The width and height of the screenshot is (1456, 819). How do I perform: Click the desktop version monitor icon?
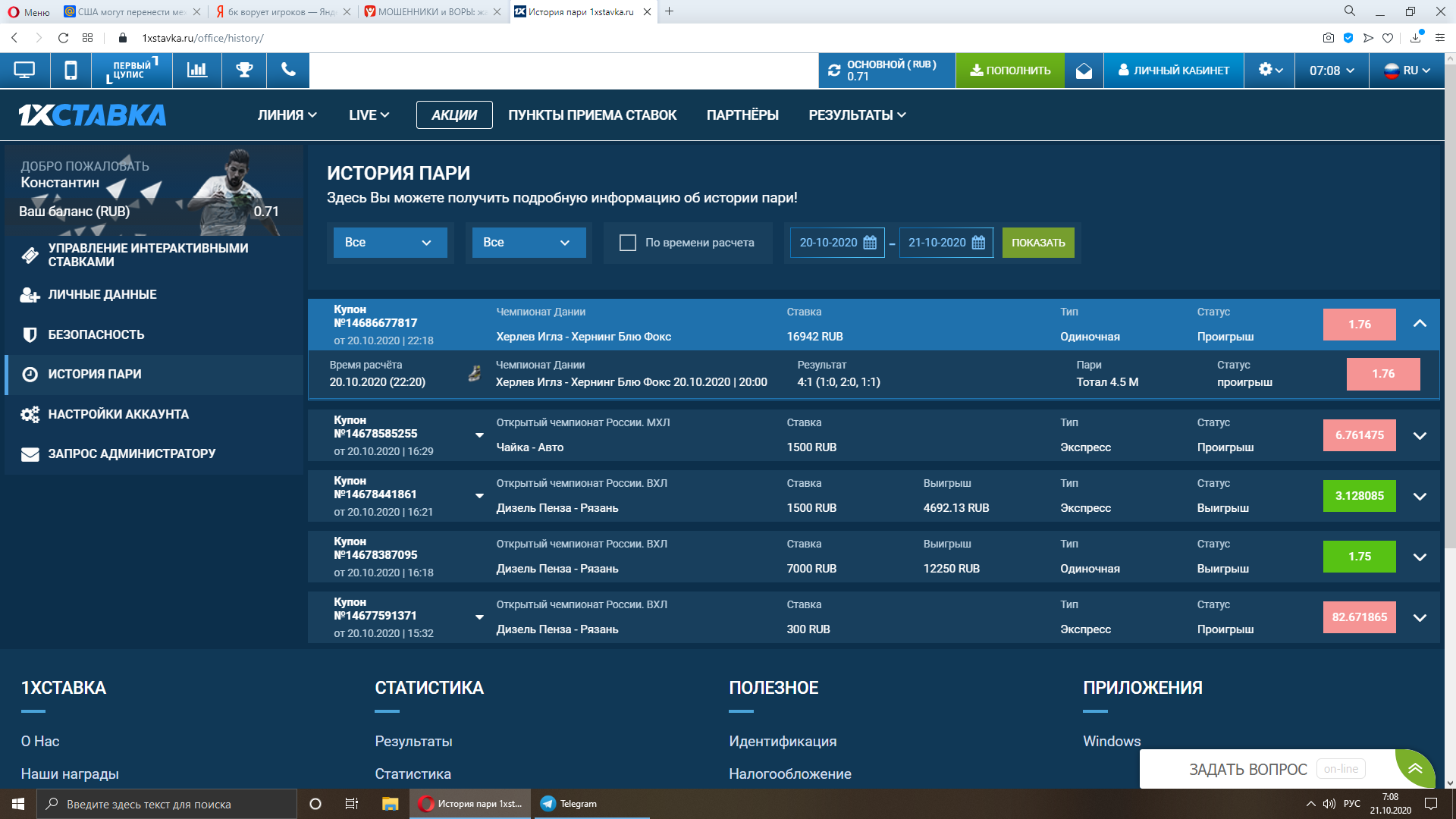click(x=24, y=71)
